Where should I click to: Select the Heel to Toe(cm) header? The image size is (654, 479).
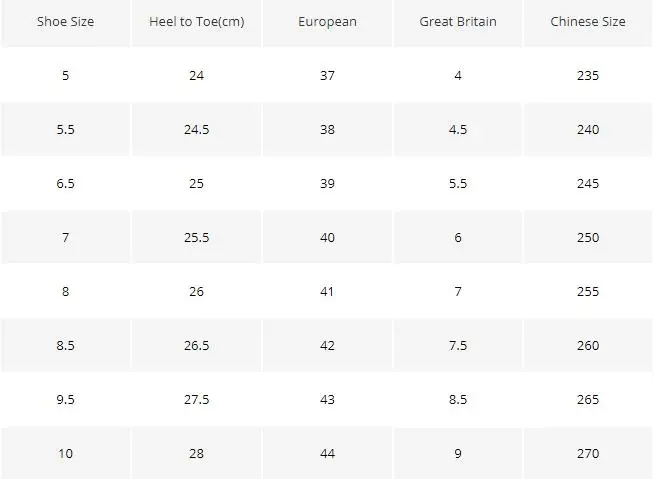pos(196,22)
